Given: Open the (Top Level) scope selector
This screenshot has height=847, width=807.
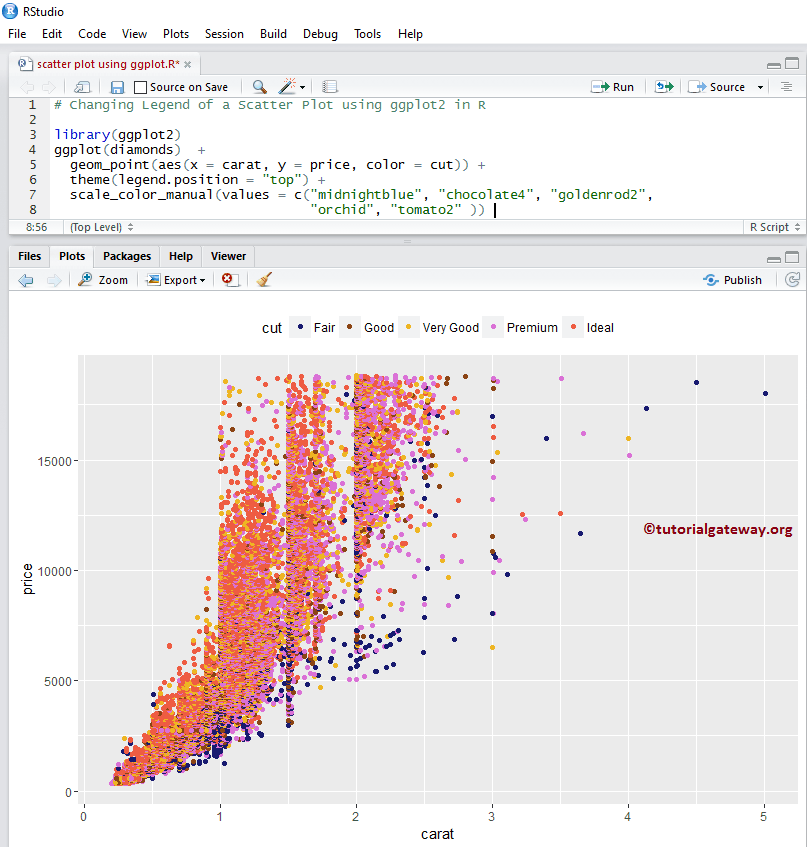Looking at the screenshot, I should (x=101, y=227).
